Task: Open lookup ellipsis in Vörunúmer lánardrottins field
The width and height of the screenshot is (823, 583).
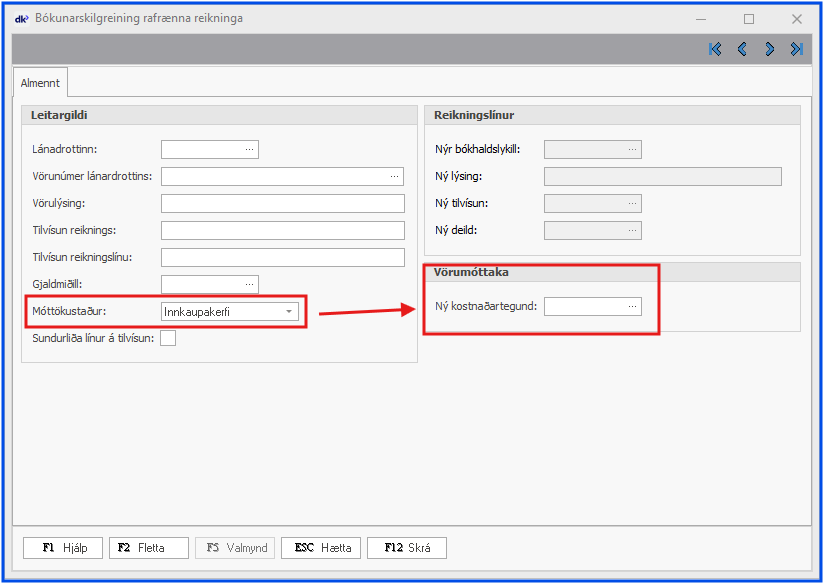Action: click(x=395, y=177)
